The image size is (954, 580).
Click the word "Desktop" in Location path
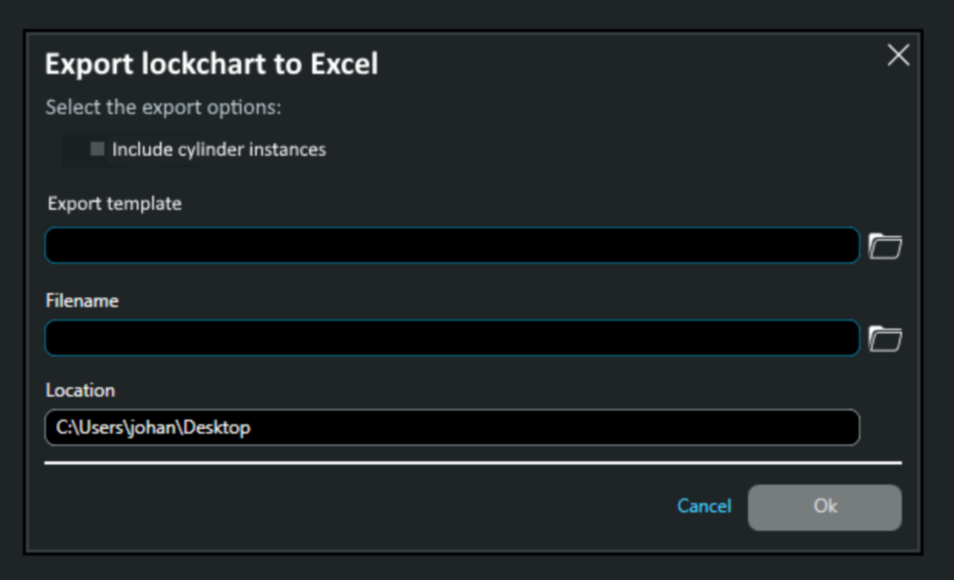pyautogui.click(x=220, y=428)
